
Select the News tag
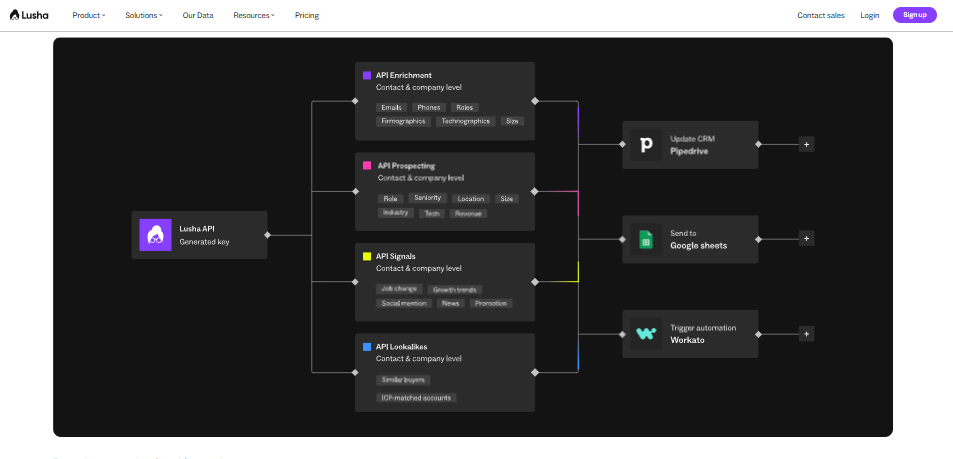click(x=451, y=303)
